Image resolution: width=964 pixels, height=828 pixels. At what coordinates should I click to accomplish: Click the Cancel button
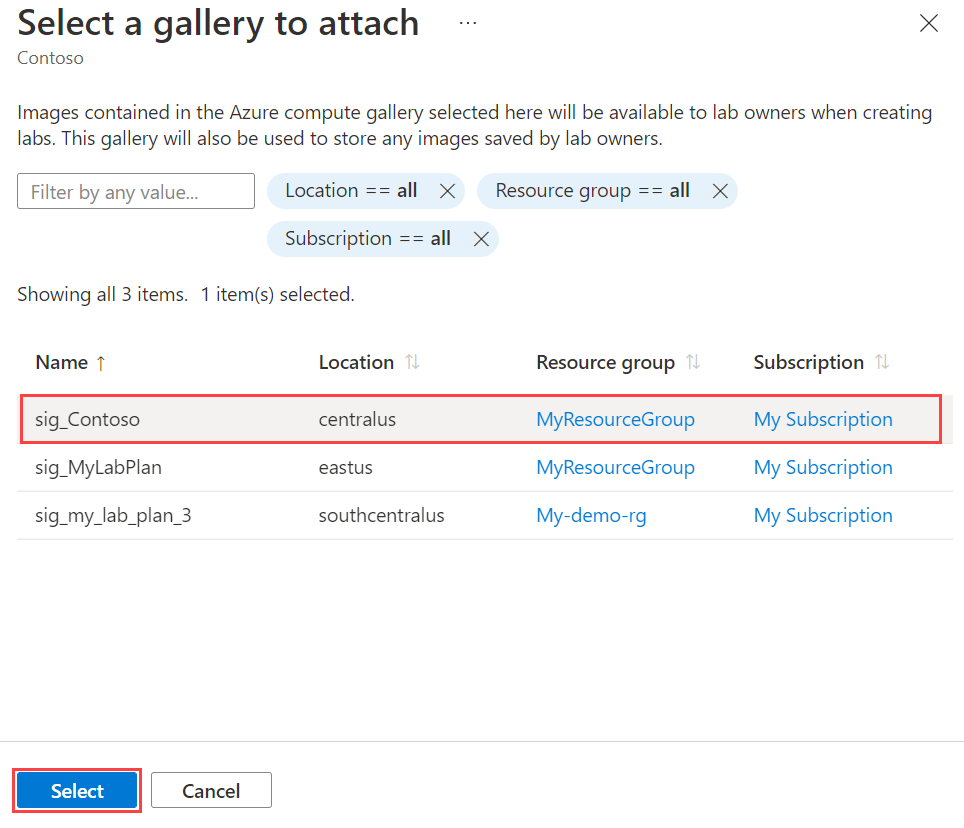[211, 790]
